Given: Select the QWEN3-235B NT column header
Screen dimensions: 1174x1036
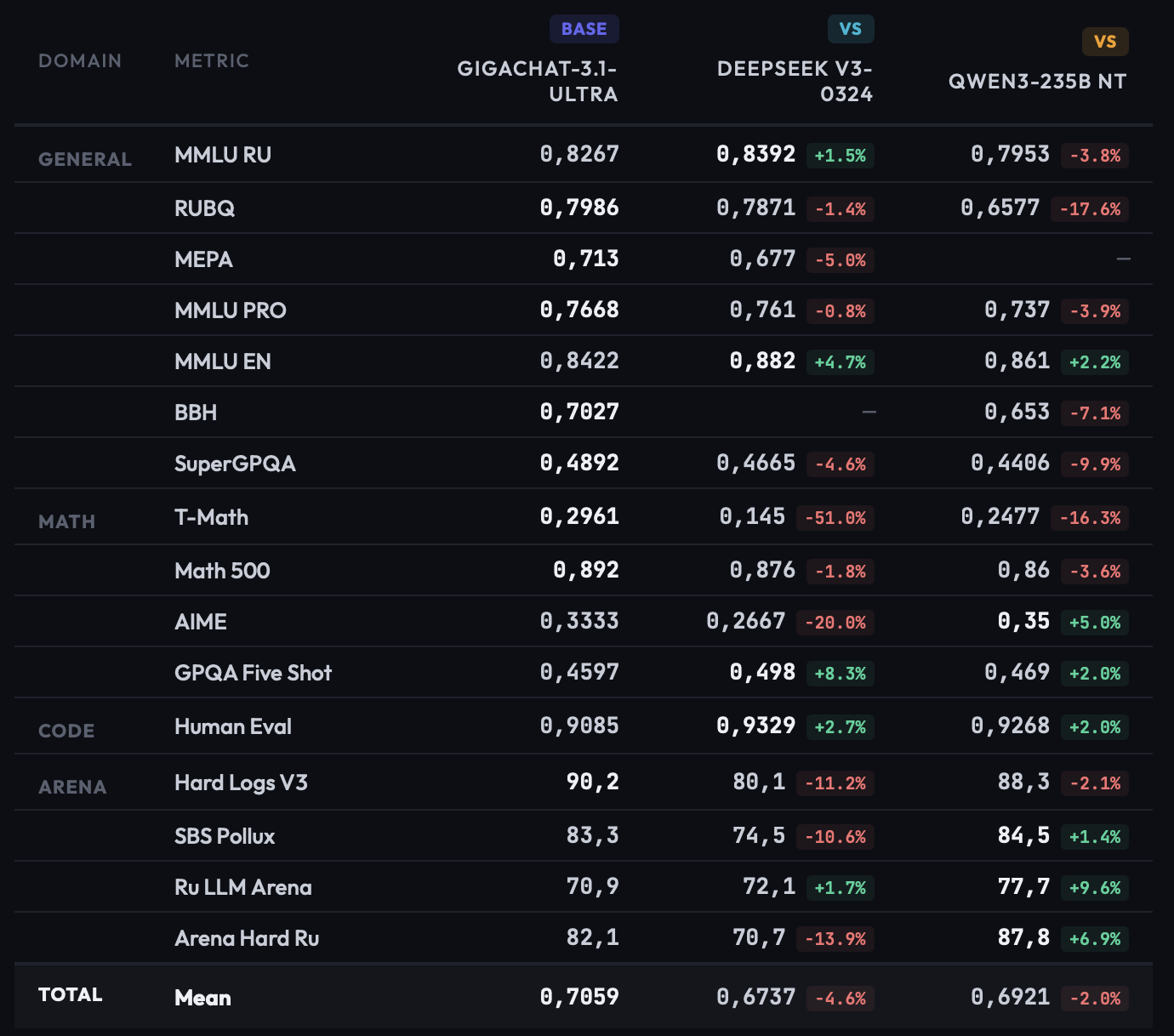Looking at the screenshot, I should pos(1038,82).
